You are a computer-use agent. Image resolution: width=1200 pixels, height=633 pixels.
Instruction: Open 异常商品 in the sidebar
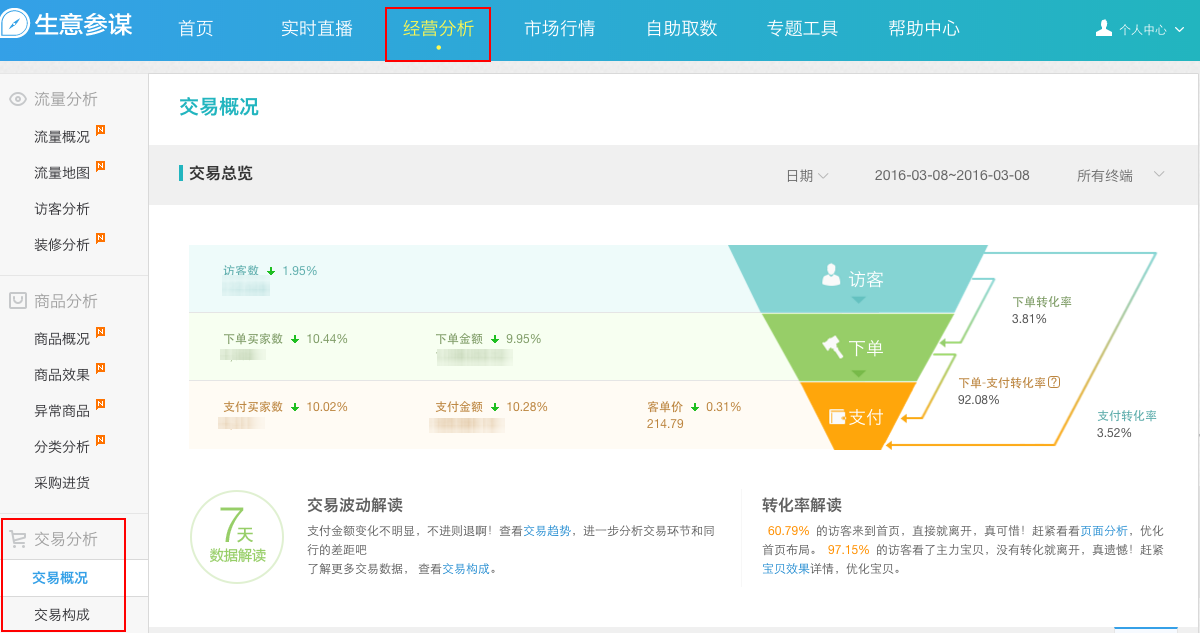[x=62, y=411]
